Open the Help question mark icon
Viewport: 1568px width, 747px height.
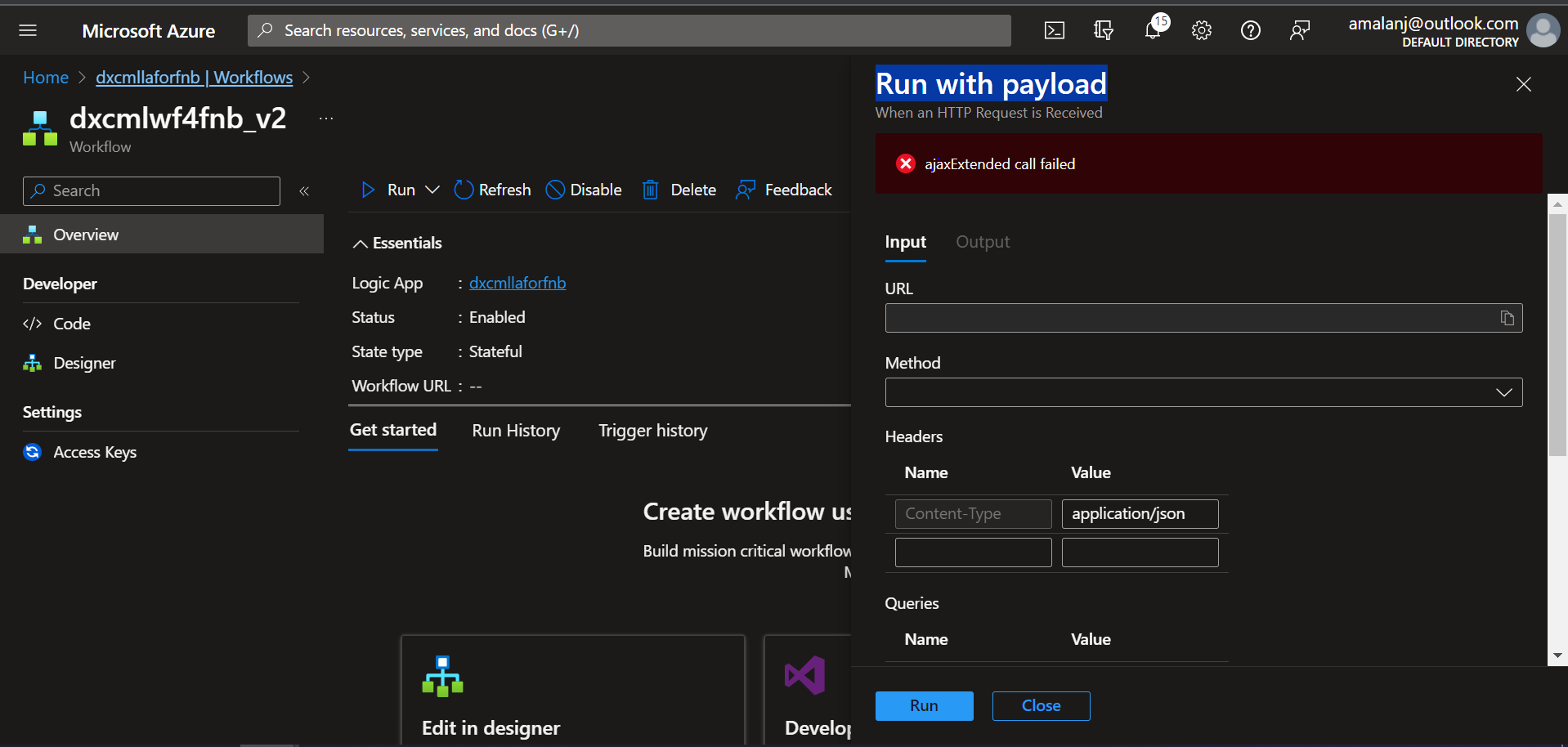pos(1251,30)
